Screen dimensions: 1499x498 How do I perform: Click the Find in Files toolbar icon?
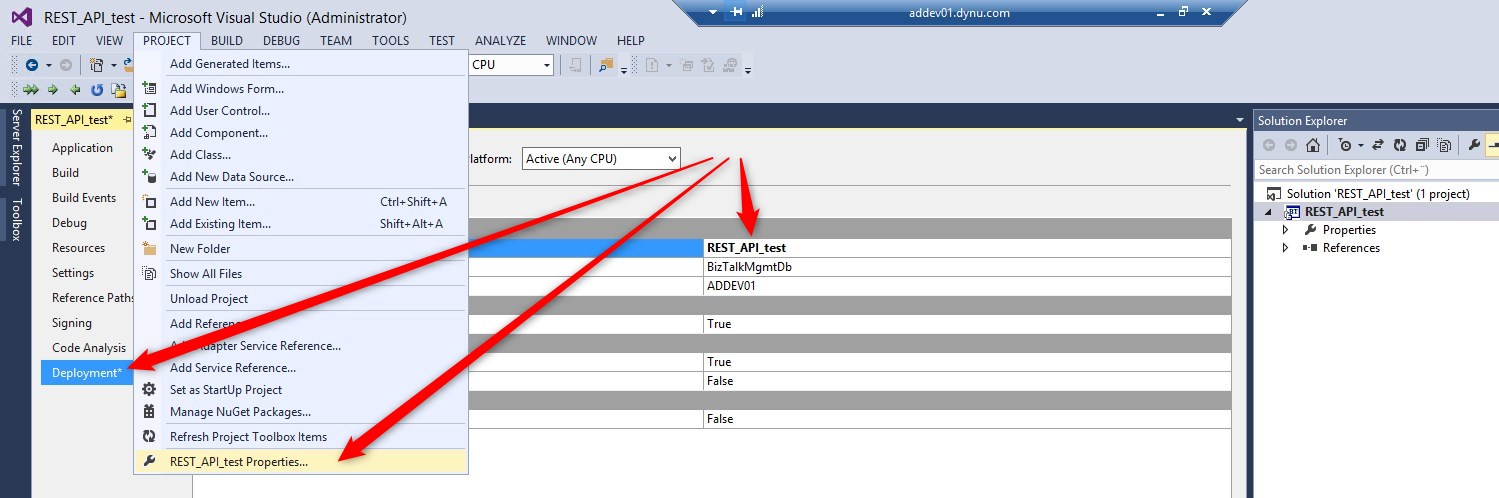coord(605,65)
